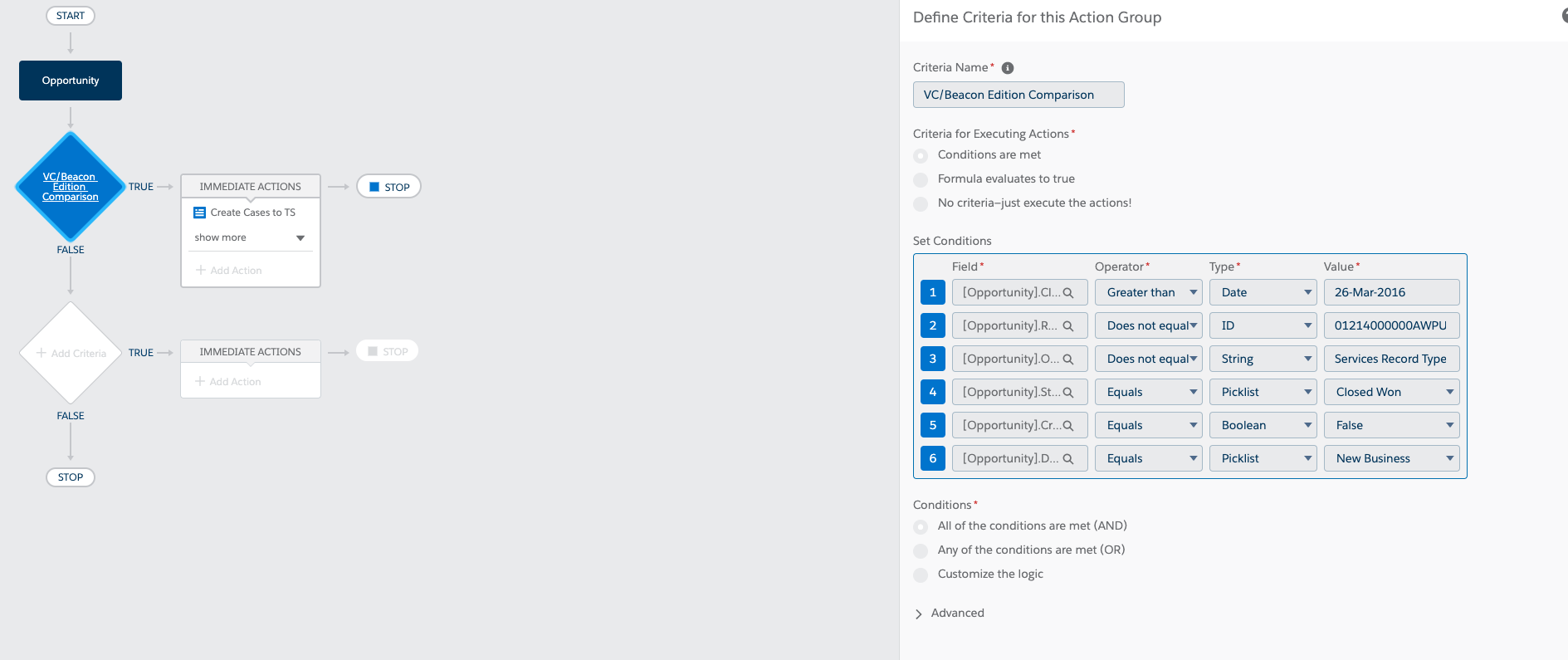This screenshot has width=1568, height=660.
Task: Click the magnifier icon in condition 6 field
Action: click(x=1068, y=459)
